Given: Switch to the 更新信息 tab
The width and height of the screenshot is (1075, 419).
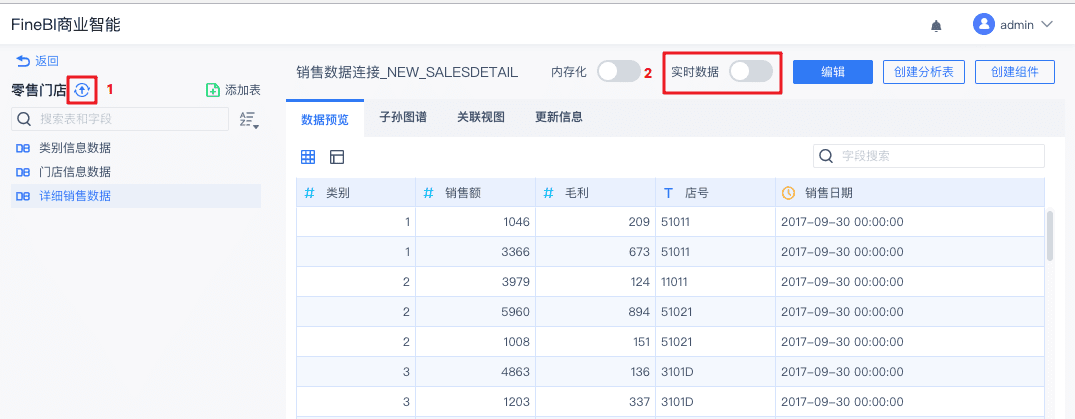Looking at the screenshot, I should [559, 117].
